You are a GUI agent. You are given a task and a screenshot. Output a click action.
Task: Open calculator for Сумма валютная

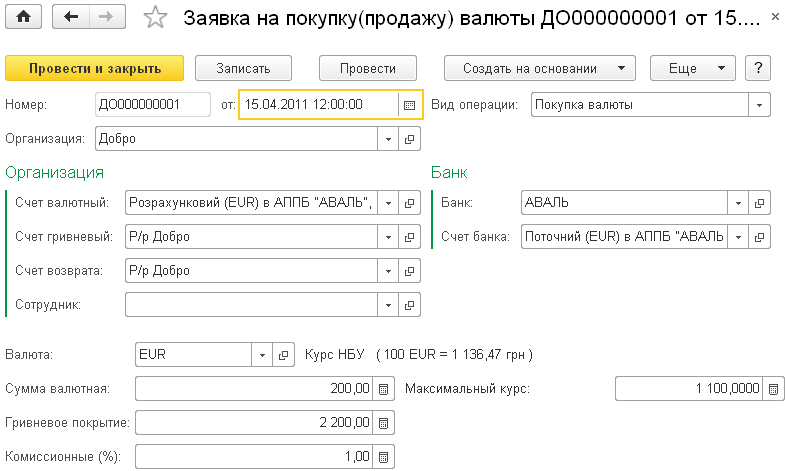pyautogui.click(x=383, y=389)
